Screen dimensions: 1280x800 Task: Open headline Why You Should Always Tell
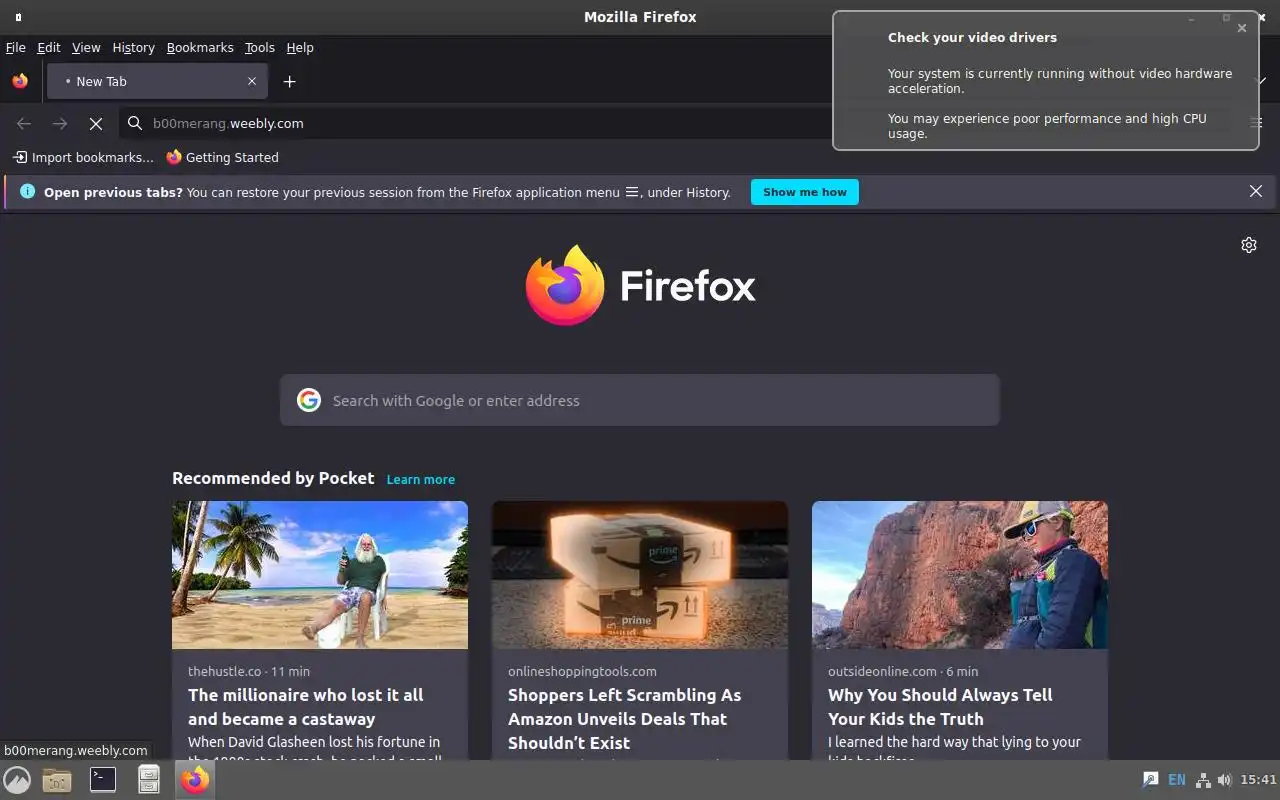click(x=940, y=707)
